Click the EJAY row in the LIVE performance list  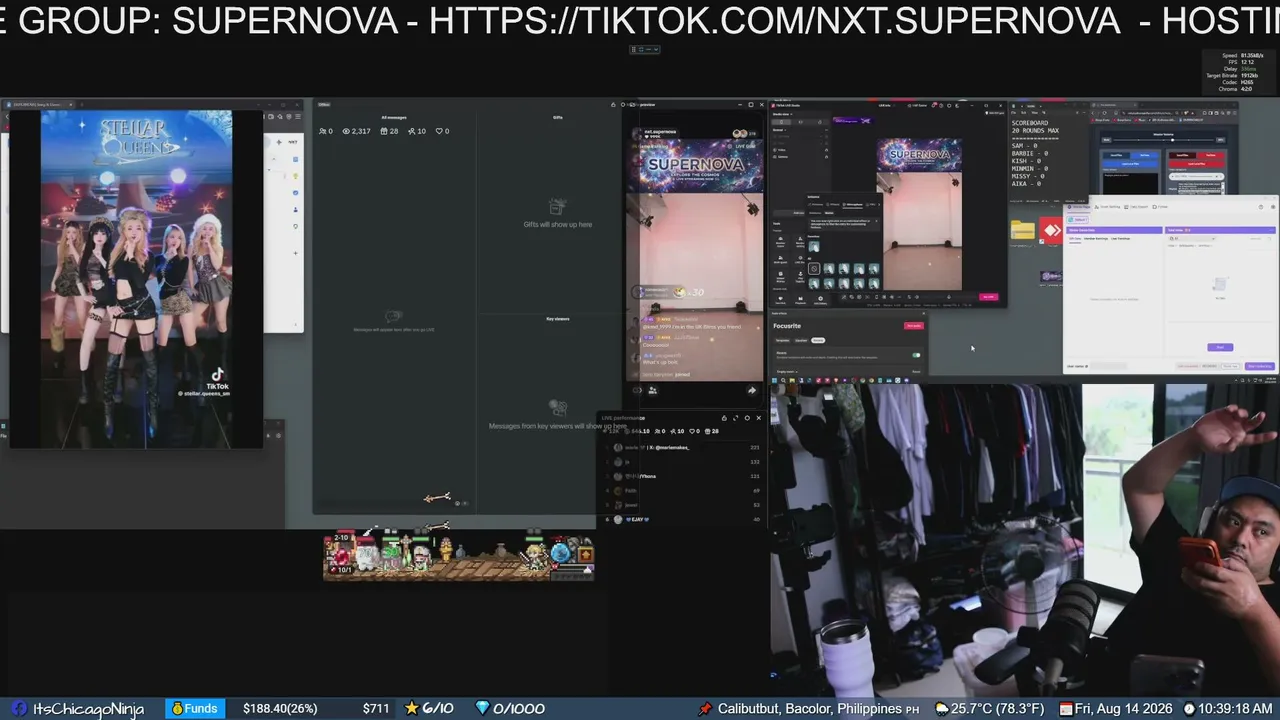tap(684, 519)
